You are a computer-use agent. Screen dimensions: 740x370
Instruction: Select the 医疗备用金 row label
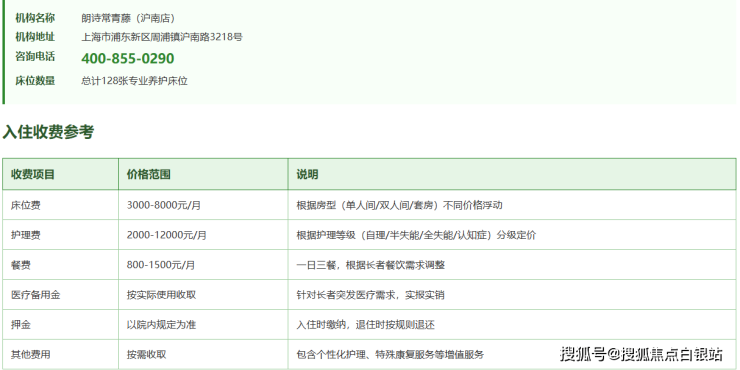coord(35,295)
